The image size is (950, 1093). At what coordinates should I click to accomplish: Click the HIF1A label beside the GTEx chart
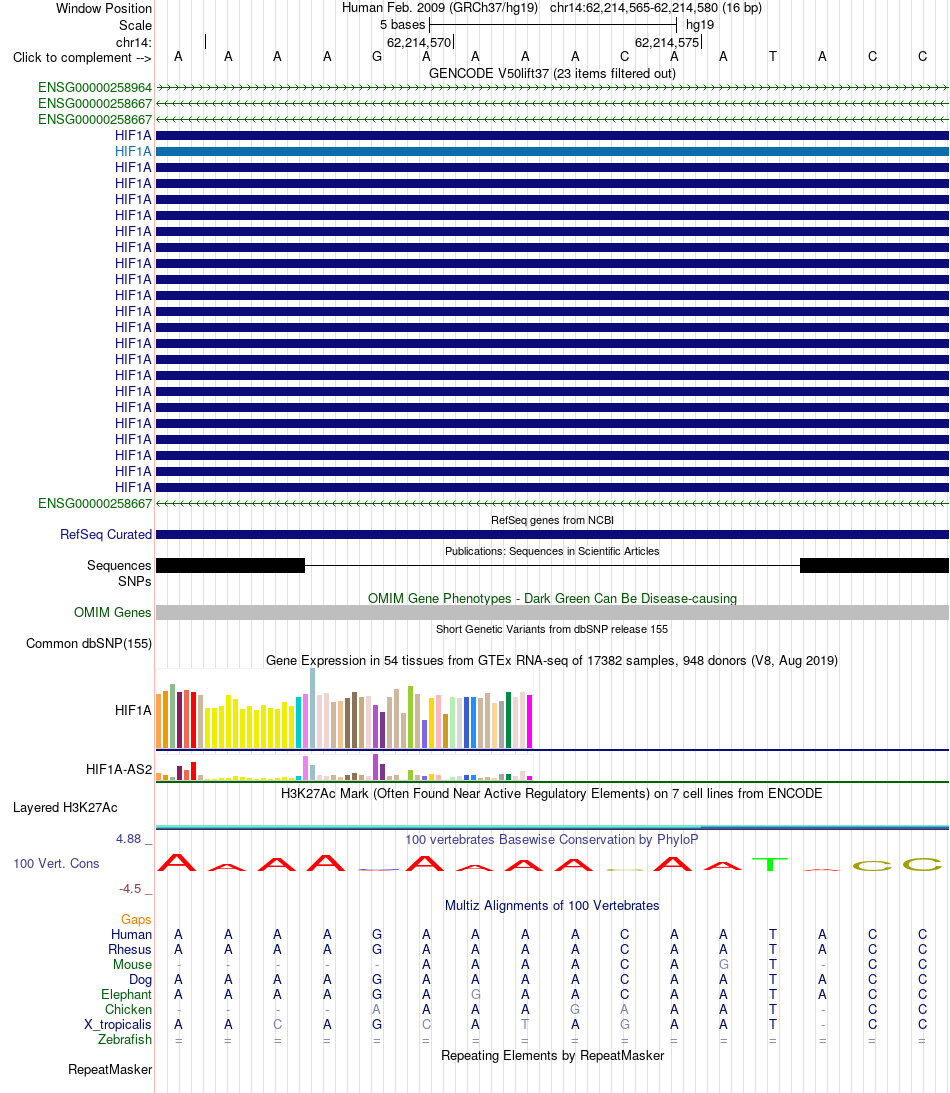133,710
